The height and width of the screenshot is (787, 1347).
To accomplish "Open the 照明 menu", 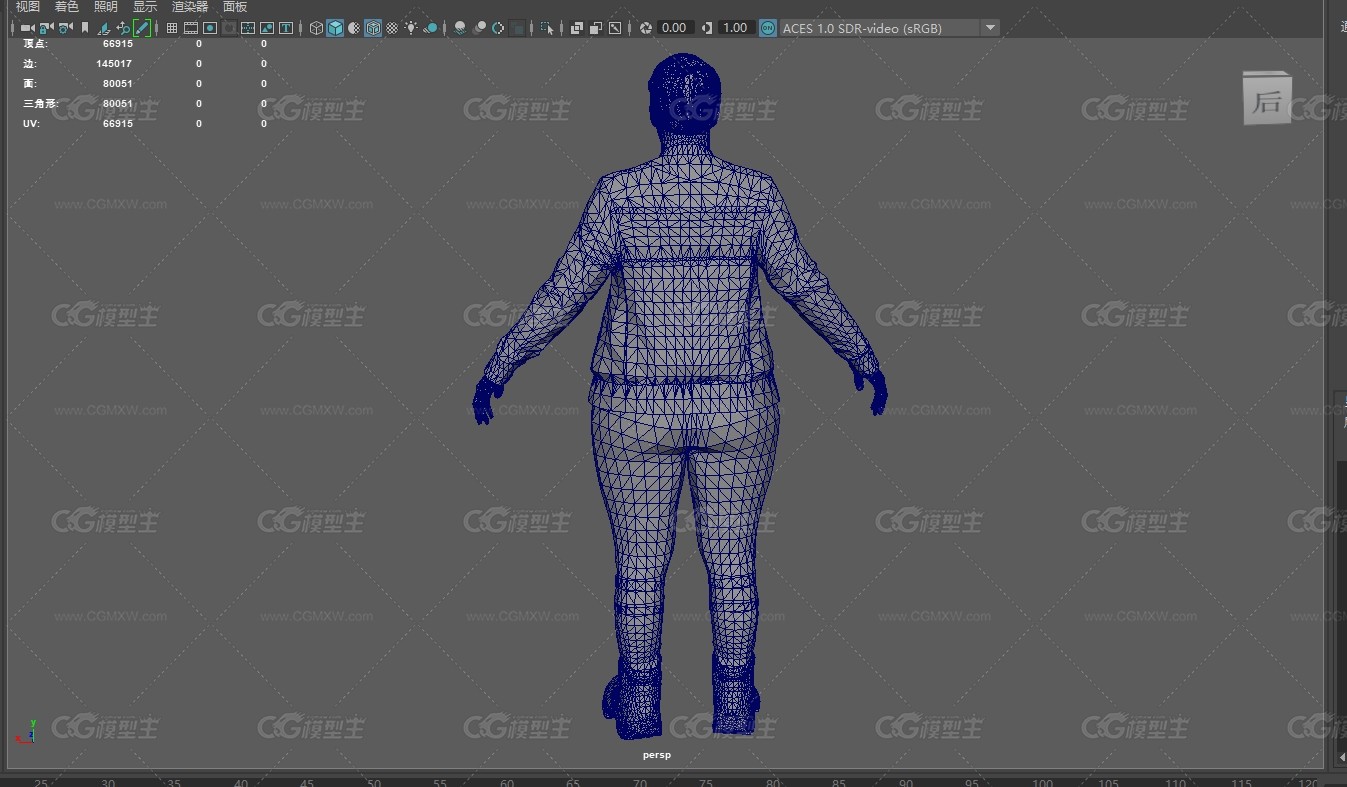I will (x=105, y=7).
